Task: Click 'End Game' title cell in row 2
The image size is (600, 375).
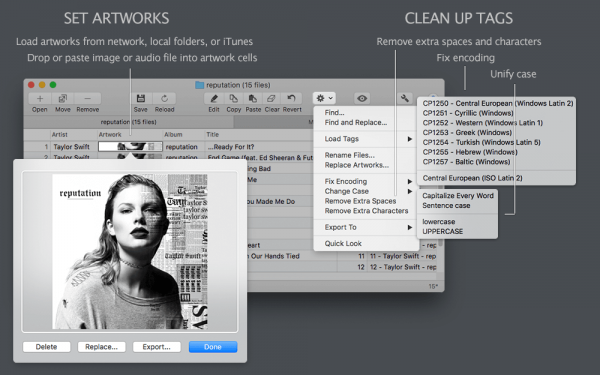Action: pyautogui.click(x=260, y=157)
